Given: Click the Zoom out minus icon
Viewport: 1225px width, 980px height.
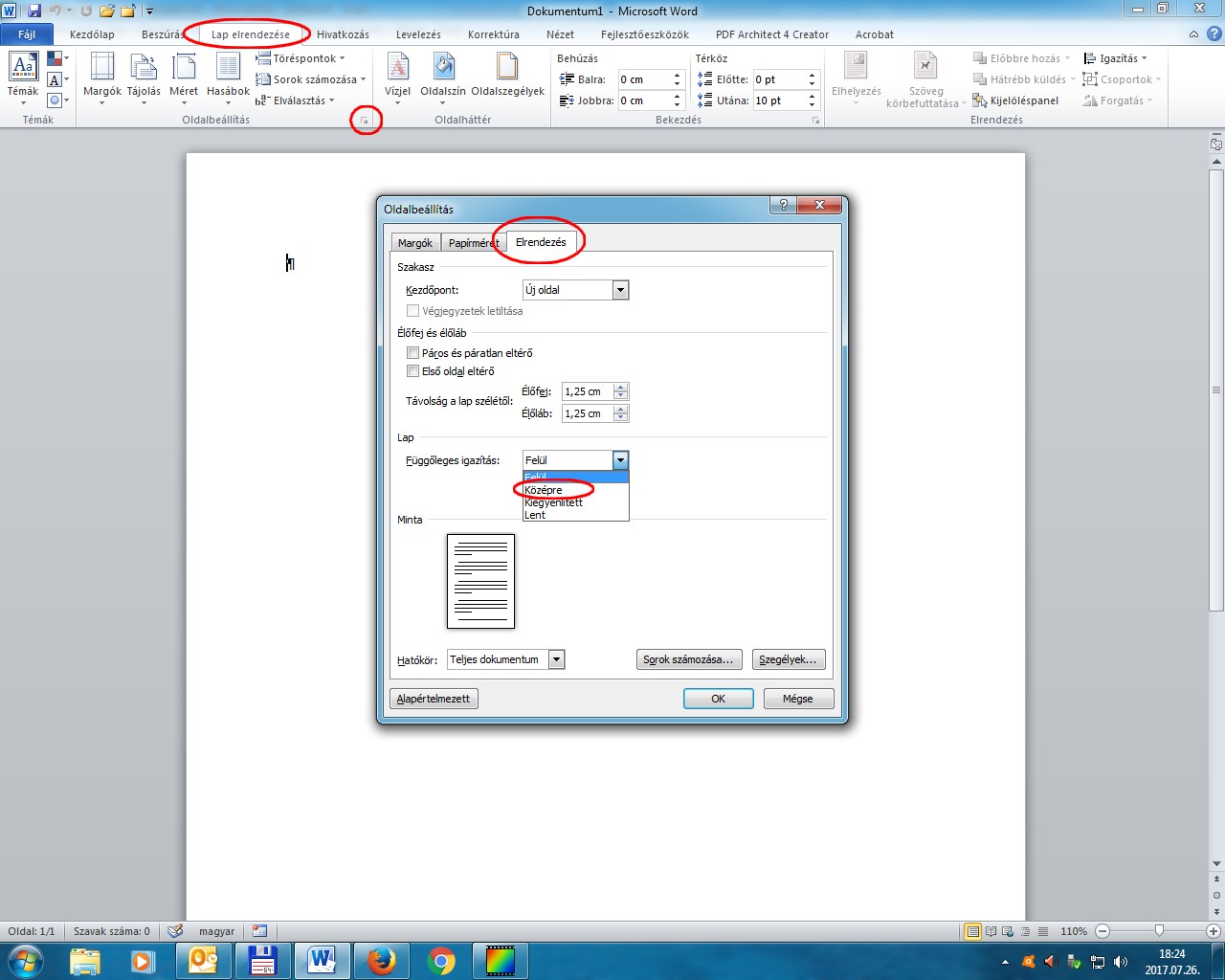Looking at the screenshot, I should point(1102,931).
